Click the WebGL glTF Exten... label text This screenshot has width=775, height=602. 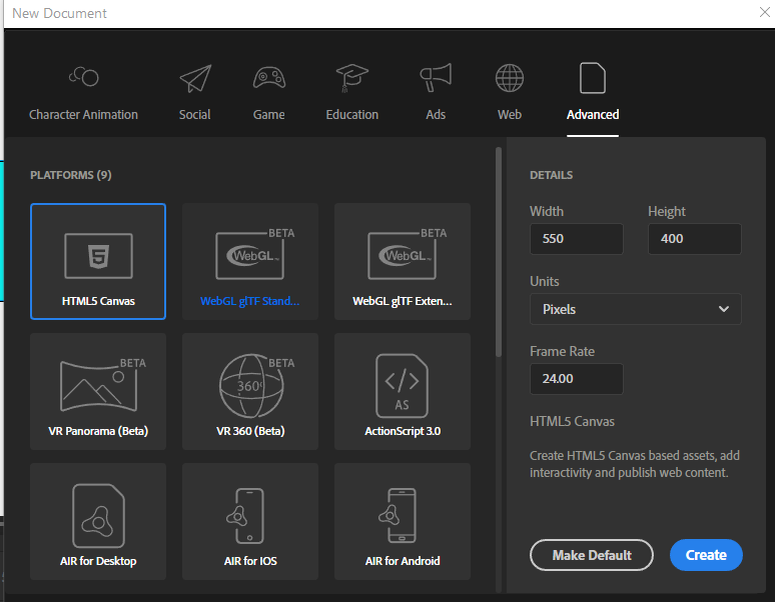tap(402, 301)
